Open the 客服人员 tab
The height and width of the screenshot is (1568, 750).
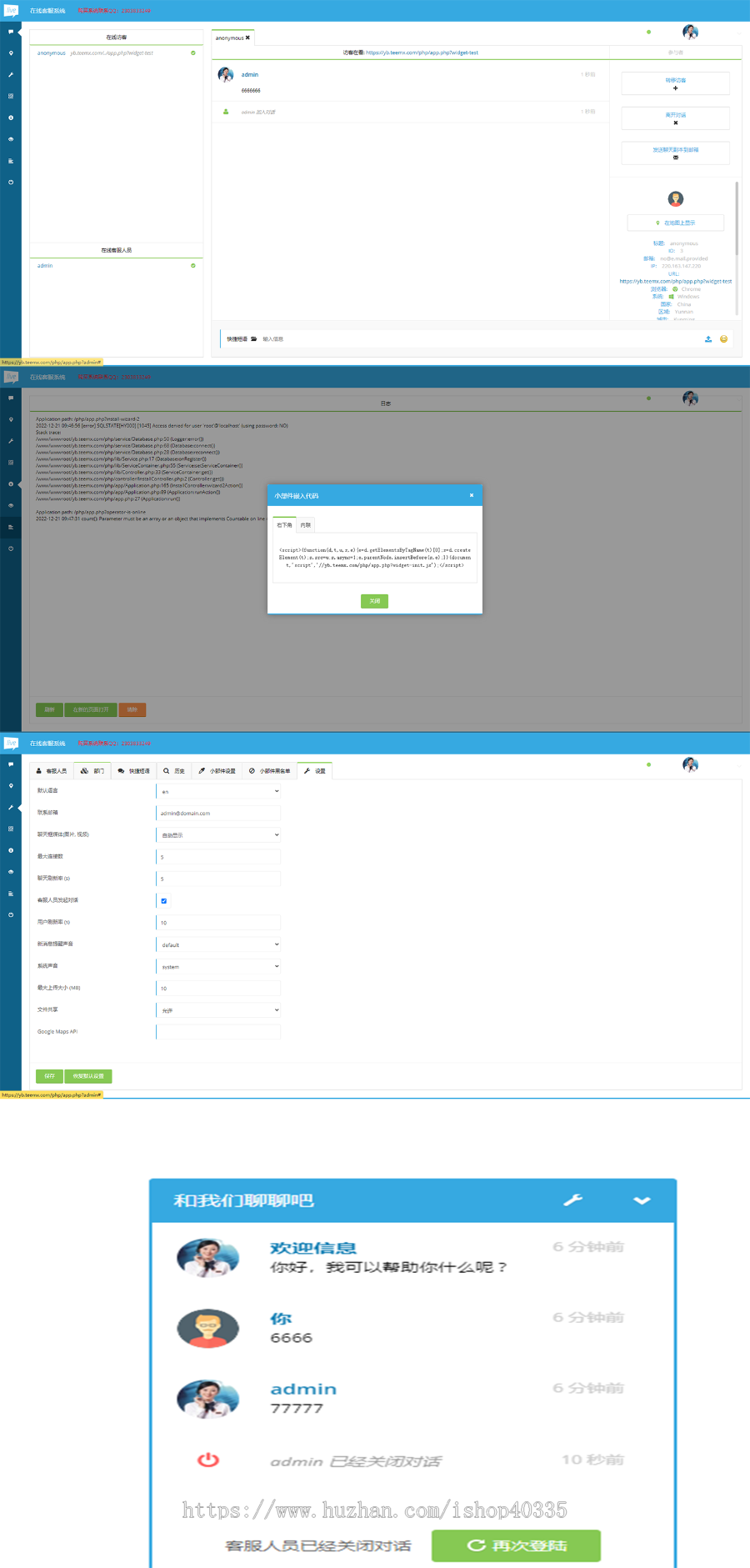52,771
